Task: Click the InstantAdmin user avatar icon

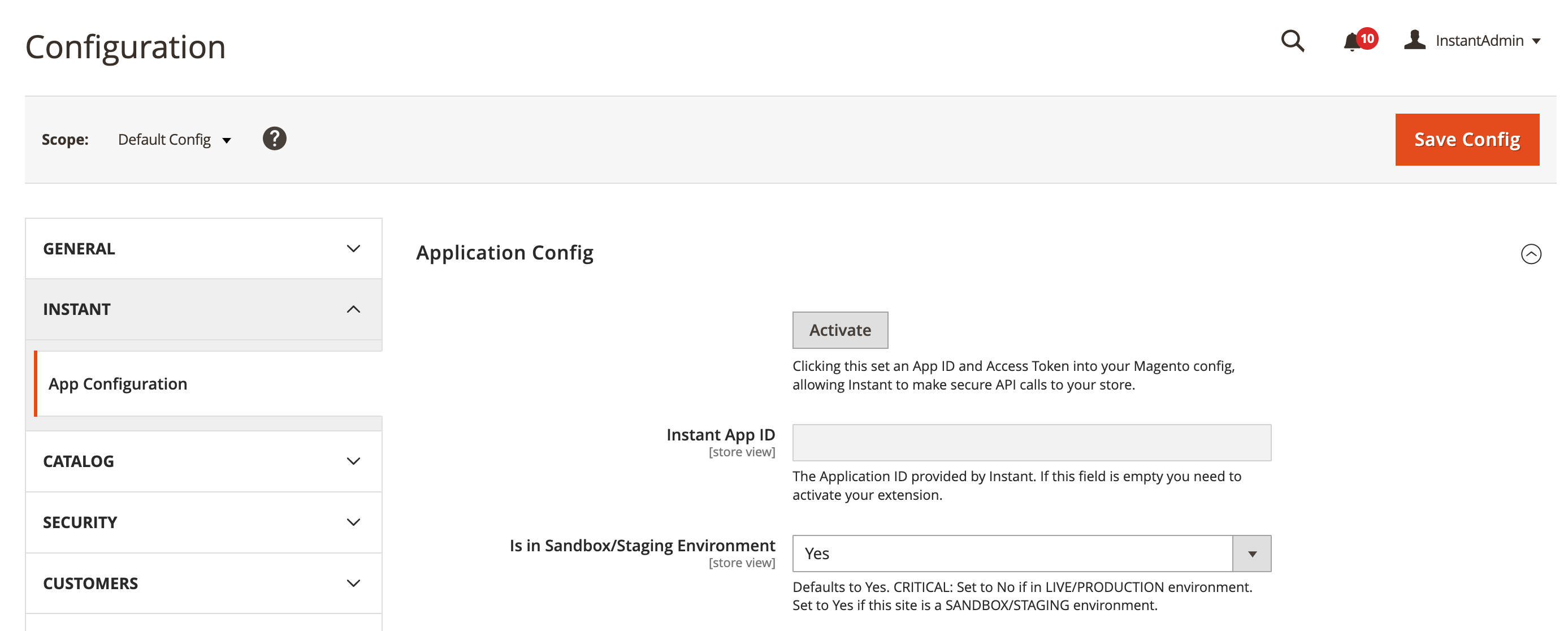Action: 1415,40
